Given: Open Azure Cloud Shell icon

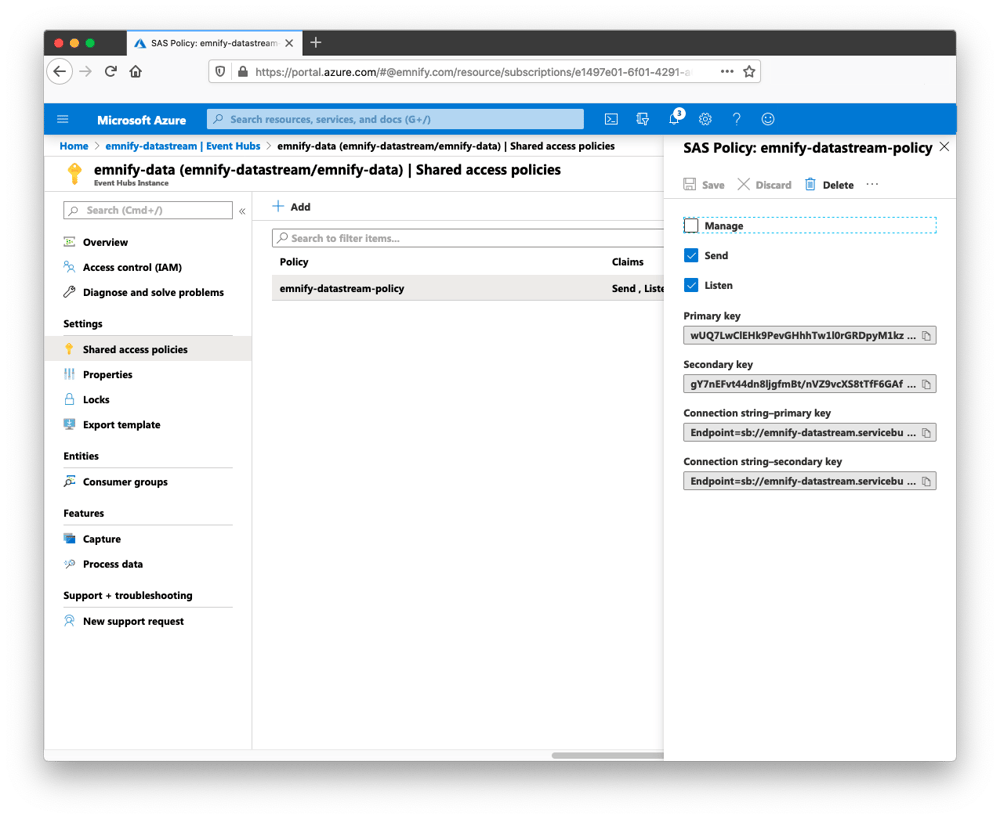Looking at the screenshot, I should pyautogui.click(x=610, y=119).
